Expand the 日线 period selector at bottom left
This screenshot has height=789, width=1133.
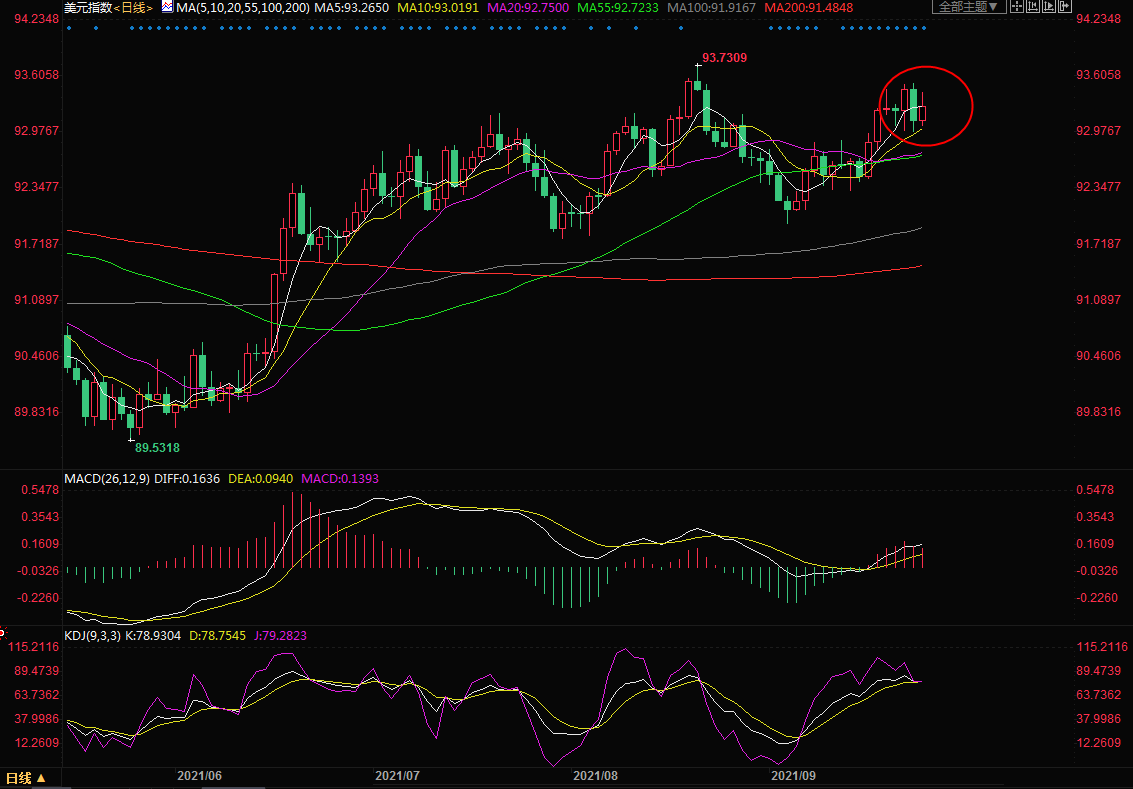(x=24, y=778)
